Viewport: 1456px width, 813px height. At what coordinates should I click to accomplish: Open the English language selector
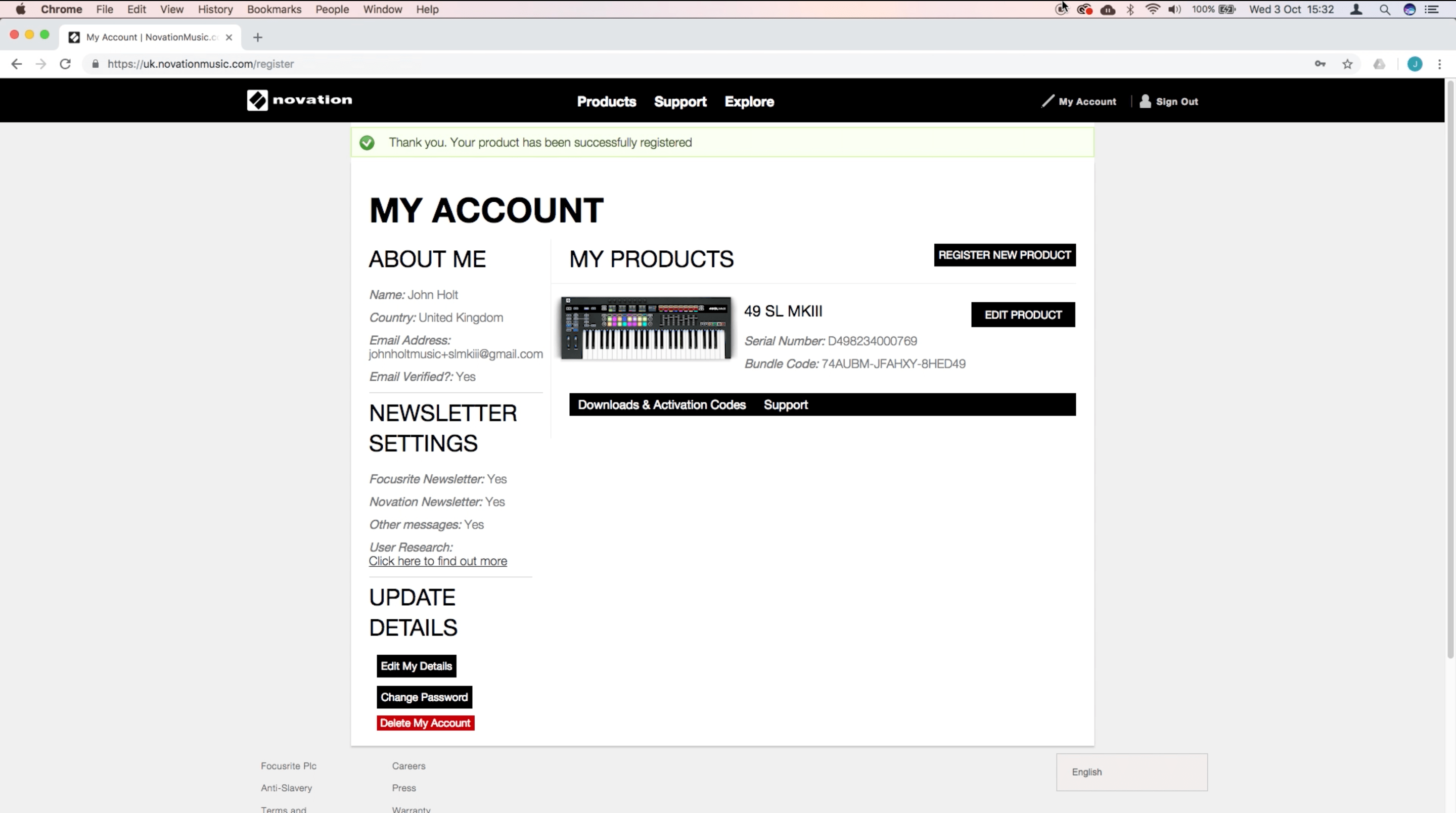(1132, 772)
